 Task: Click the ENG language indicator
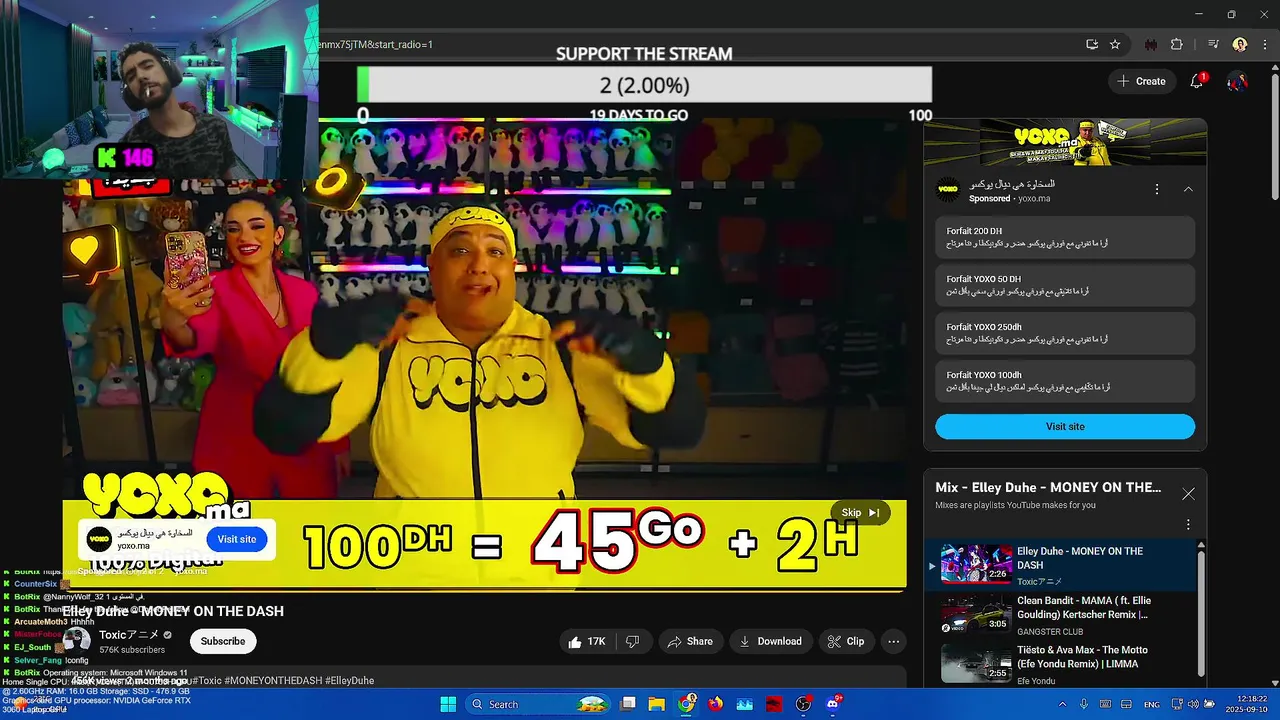[1152, 704]
